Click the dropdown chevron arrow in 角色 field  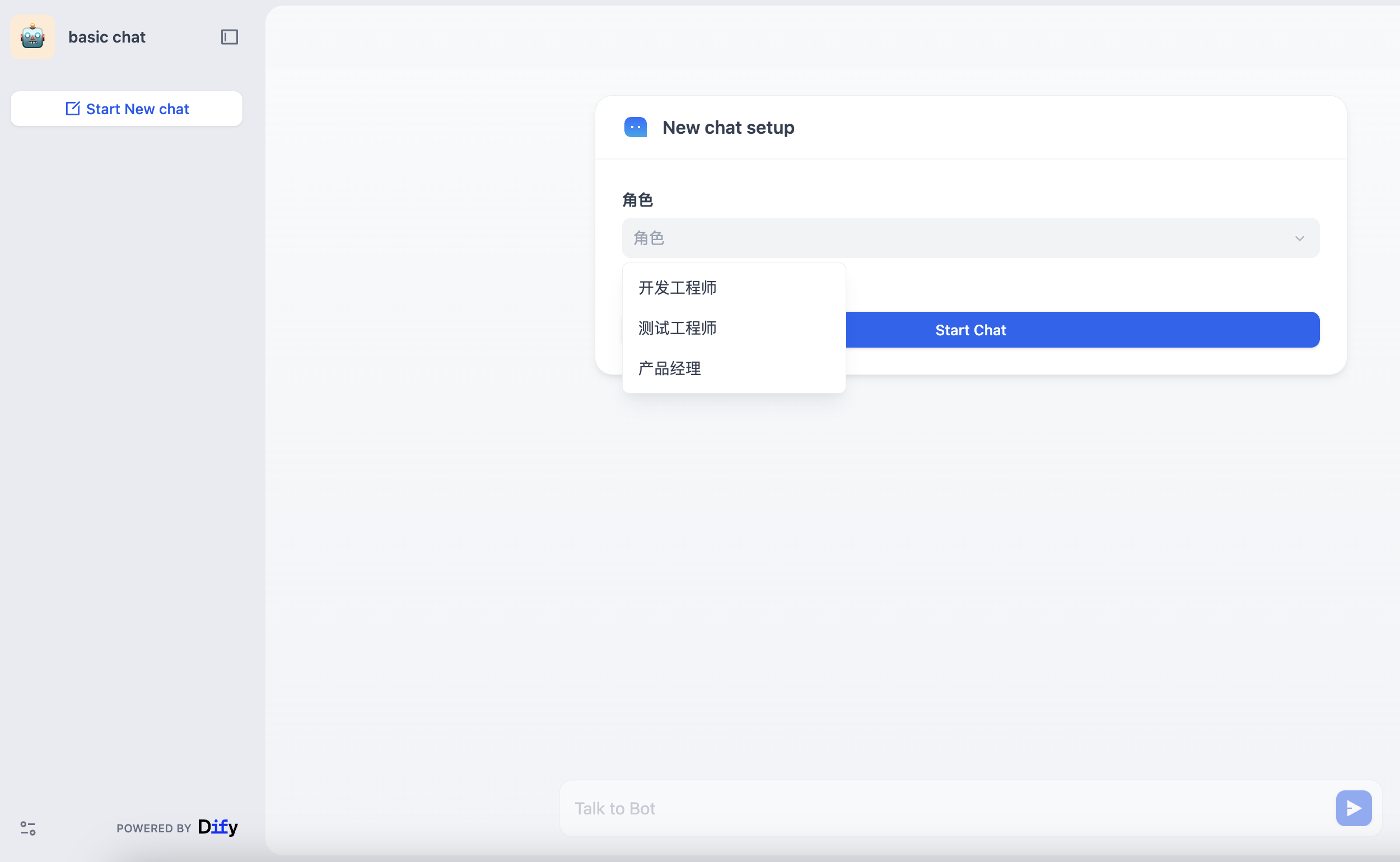tap(1299, 238)
